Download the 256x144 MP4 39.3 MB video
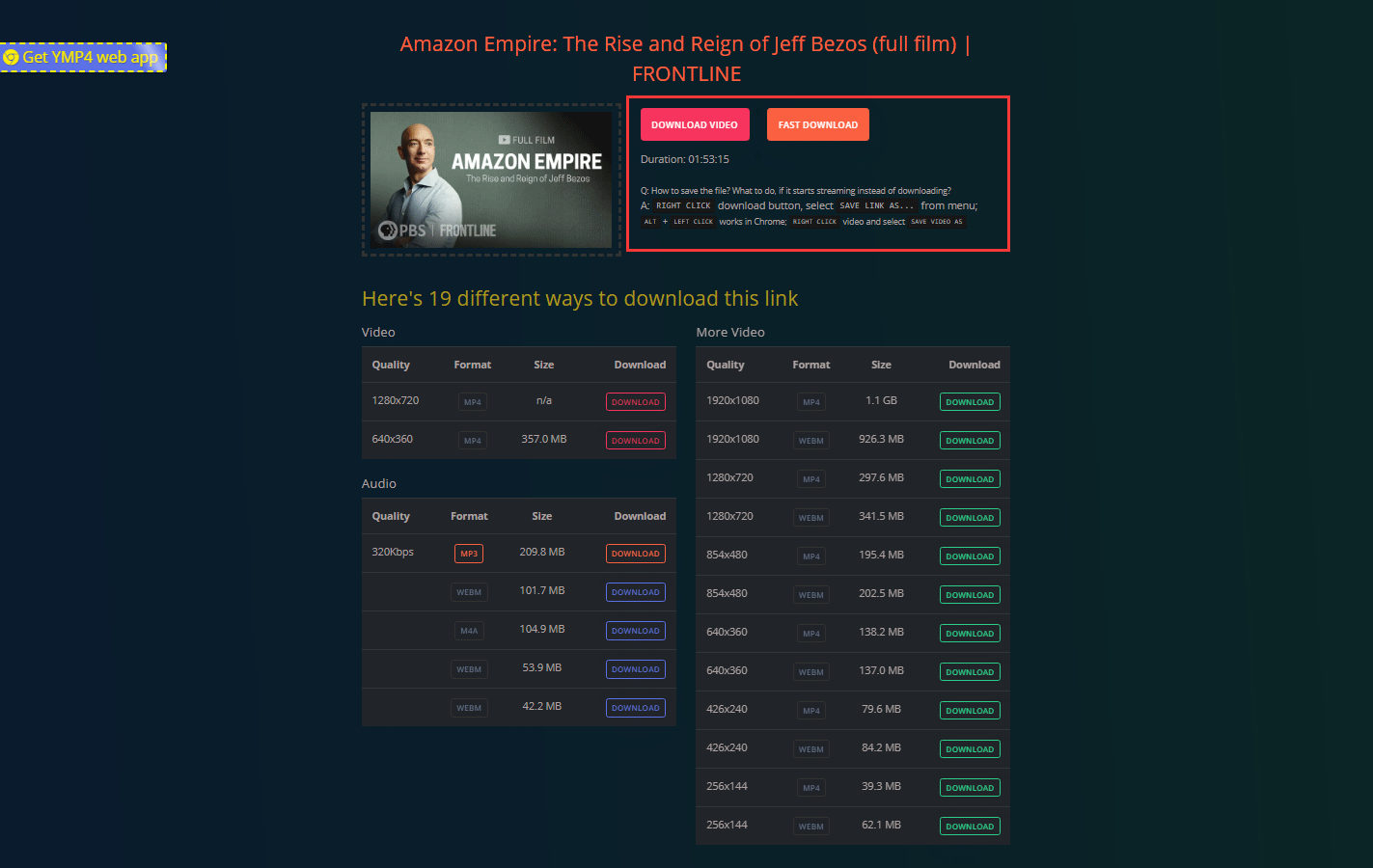Image resolution: width=1373 pixels, height=868 pixels. point(970,788)
